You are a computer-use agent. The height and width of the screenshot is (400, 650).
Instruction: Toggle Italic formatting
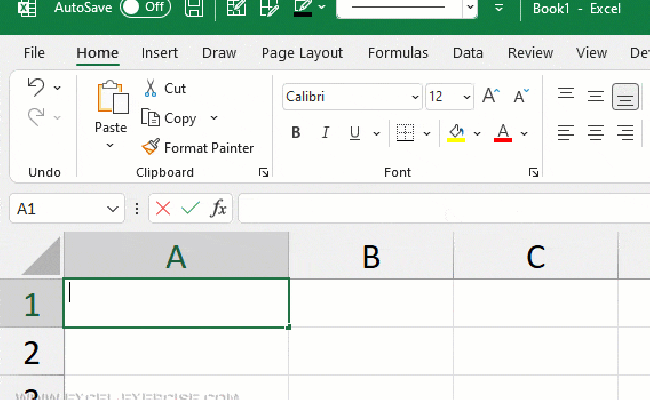tap(326, 133)
